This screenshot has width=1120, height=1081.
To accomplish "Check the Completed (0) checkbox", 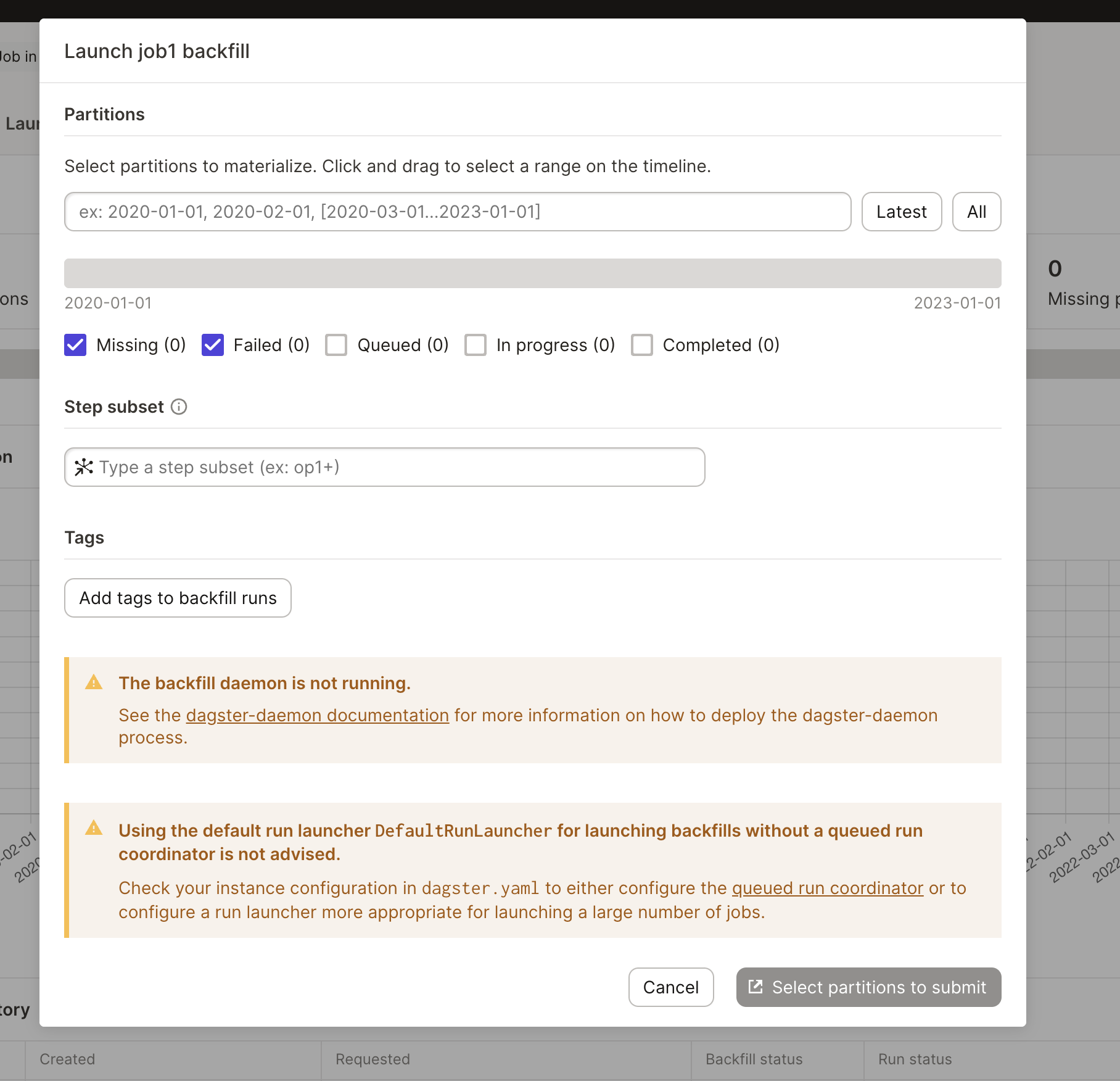I will (641, 345).
